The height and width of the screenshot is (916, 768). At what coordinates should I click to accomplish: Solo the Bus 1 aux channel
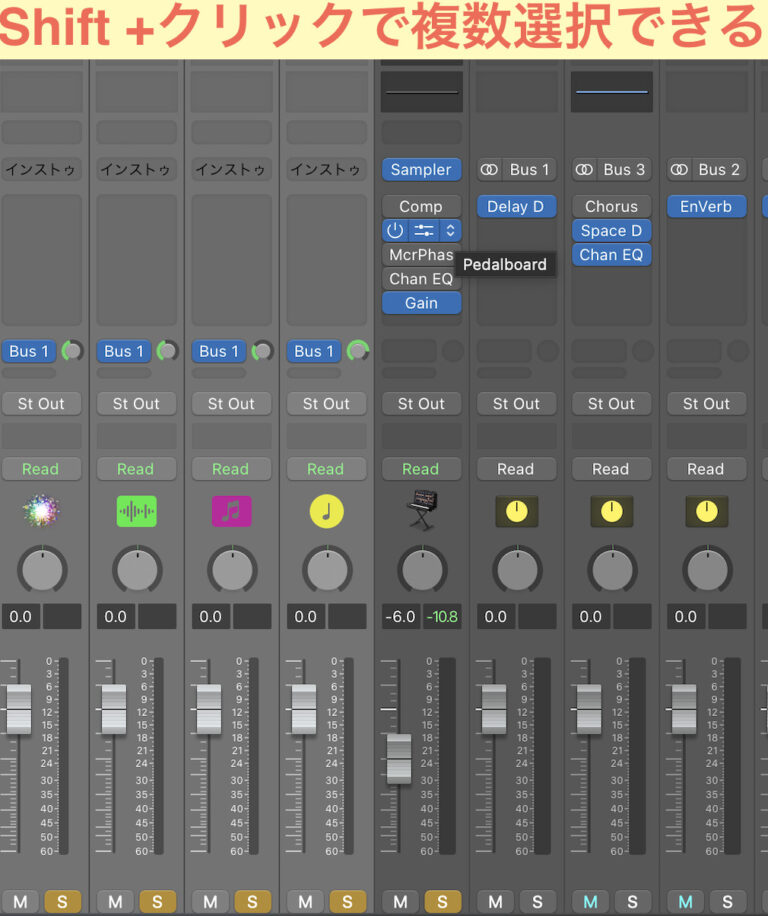[537, 902]
